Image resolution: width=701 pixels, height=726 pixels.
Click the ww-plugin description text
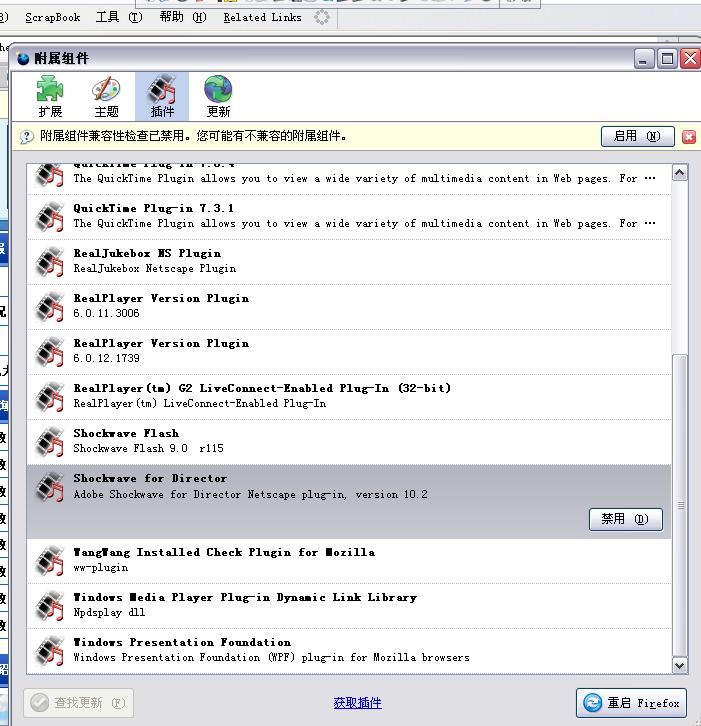click(100, 568)
